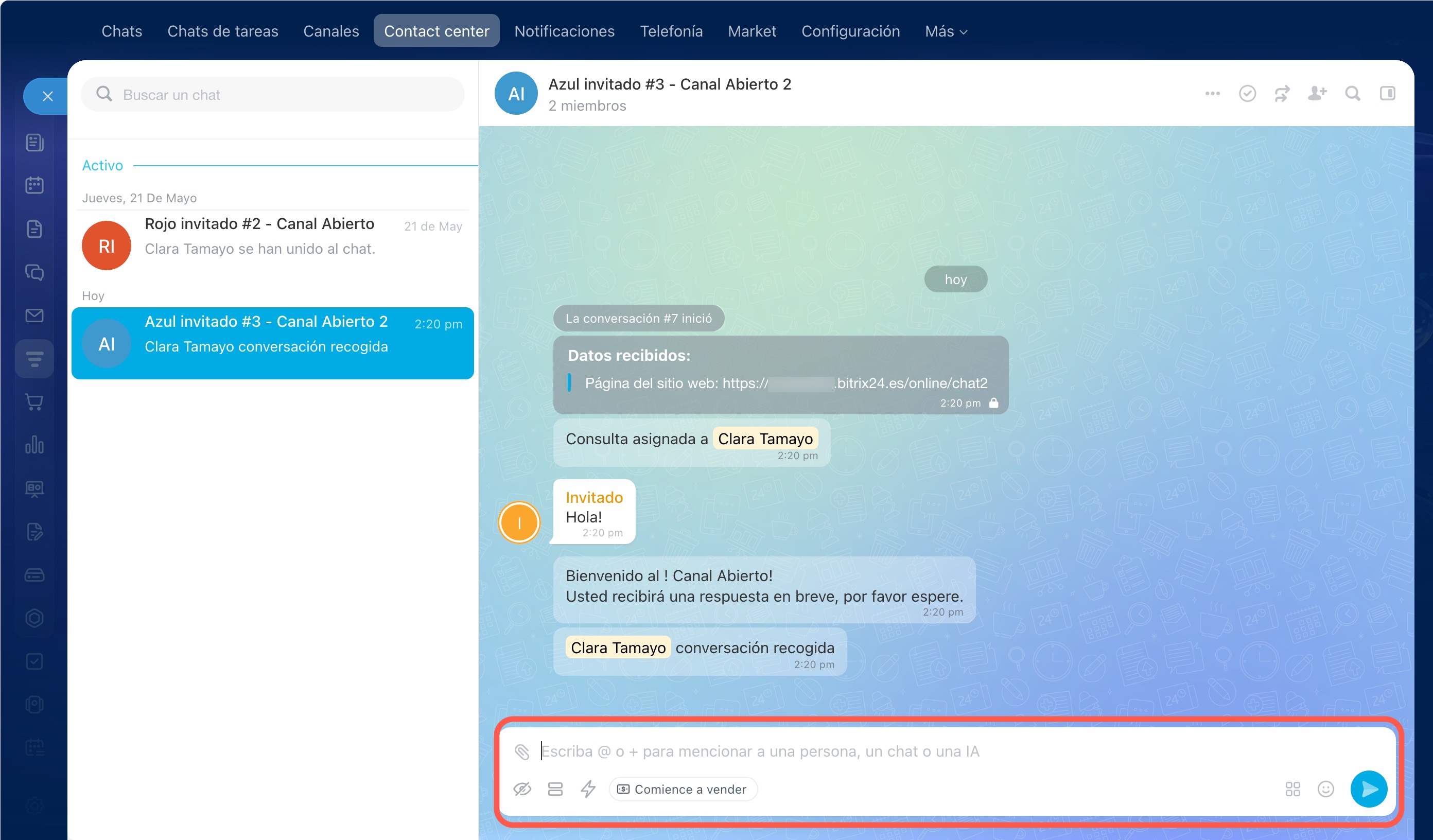Open the Chats de tareas tab

(x=222, y=31)
